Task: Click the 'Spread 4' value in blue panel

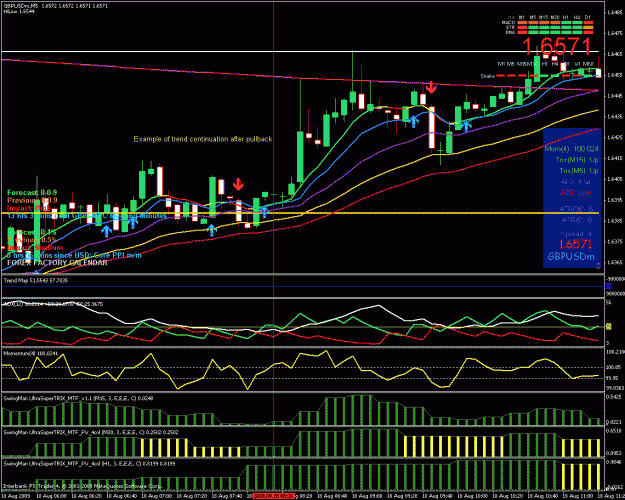Action: point(576,234)
